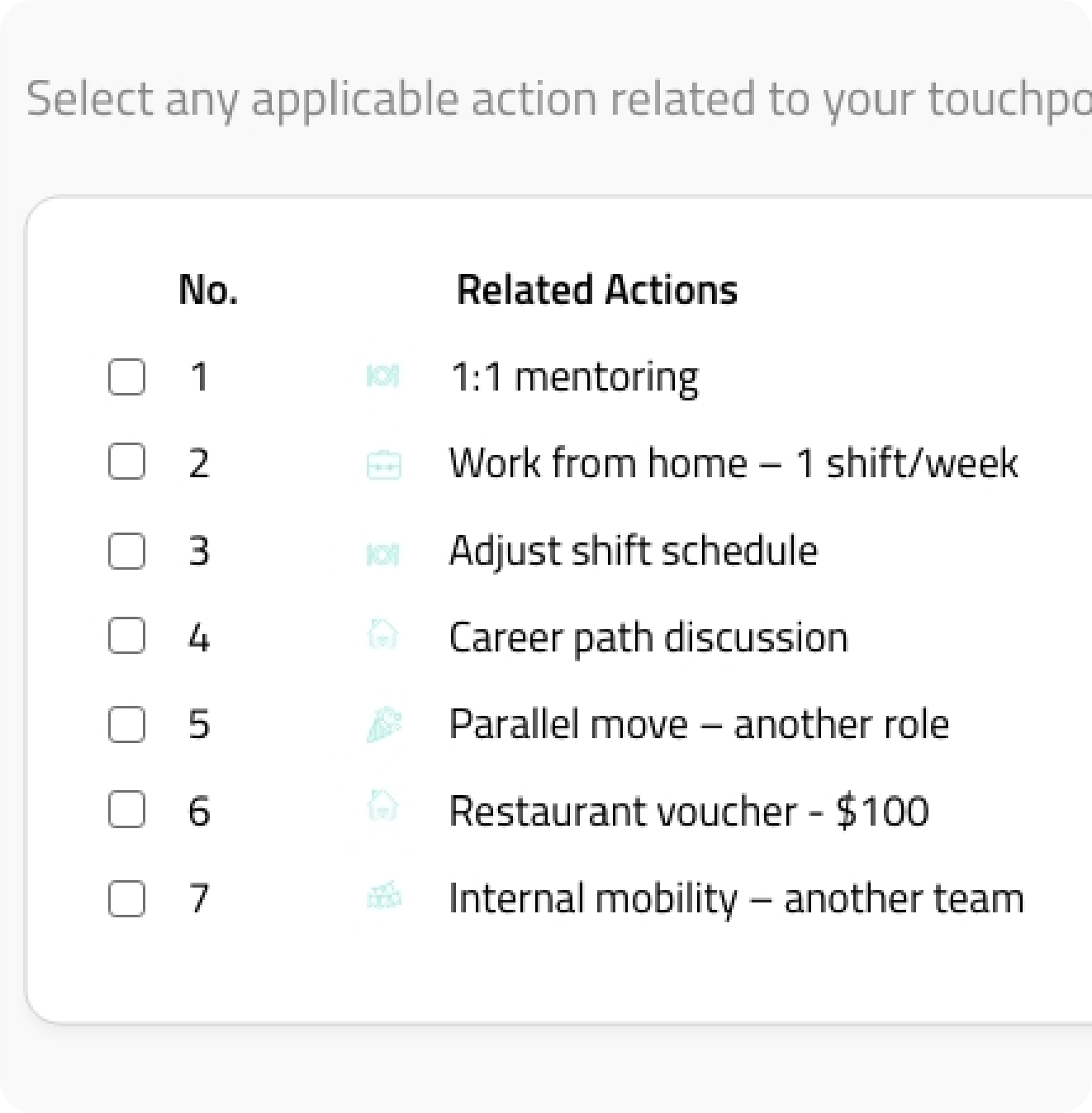This screenshot has width=1092, height=1113.
Task: Check the Internal mobility row checkbox
Action: (x=126, y=898)
